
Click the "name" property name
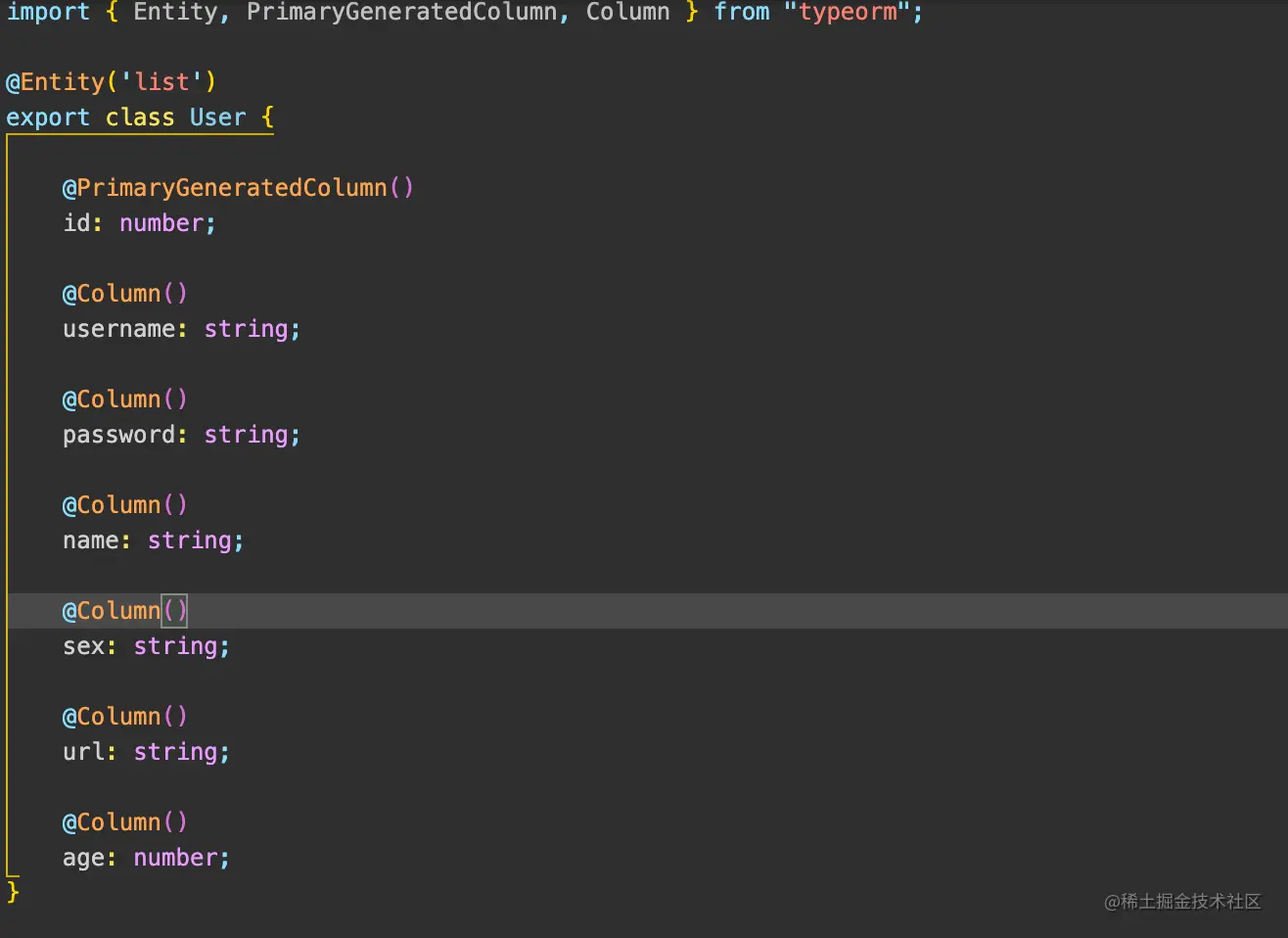pyautogui.click(x=90, y=540)
